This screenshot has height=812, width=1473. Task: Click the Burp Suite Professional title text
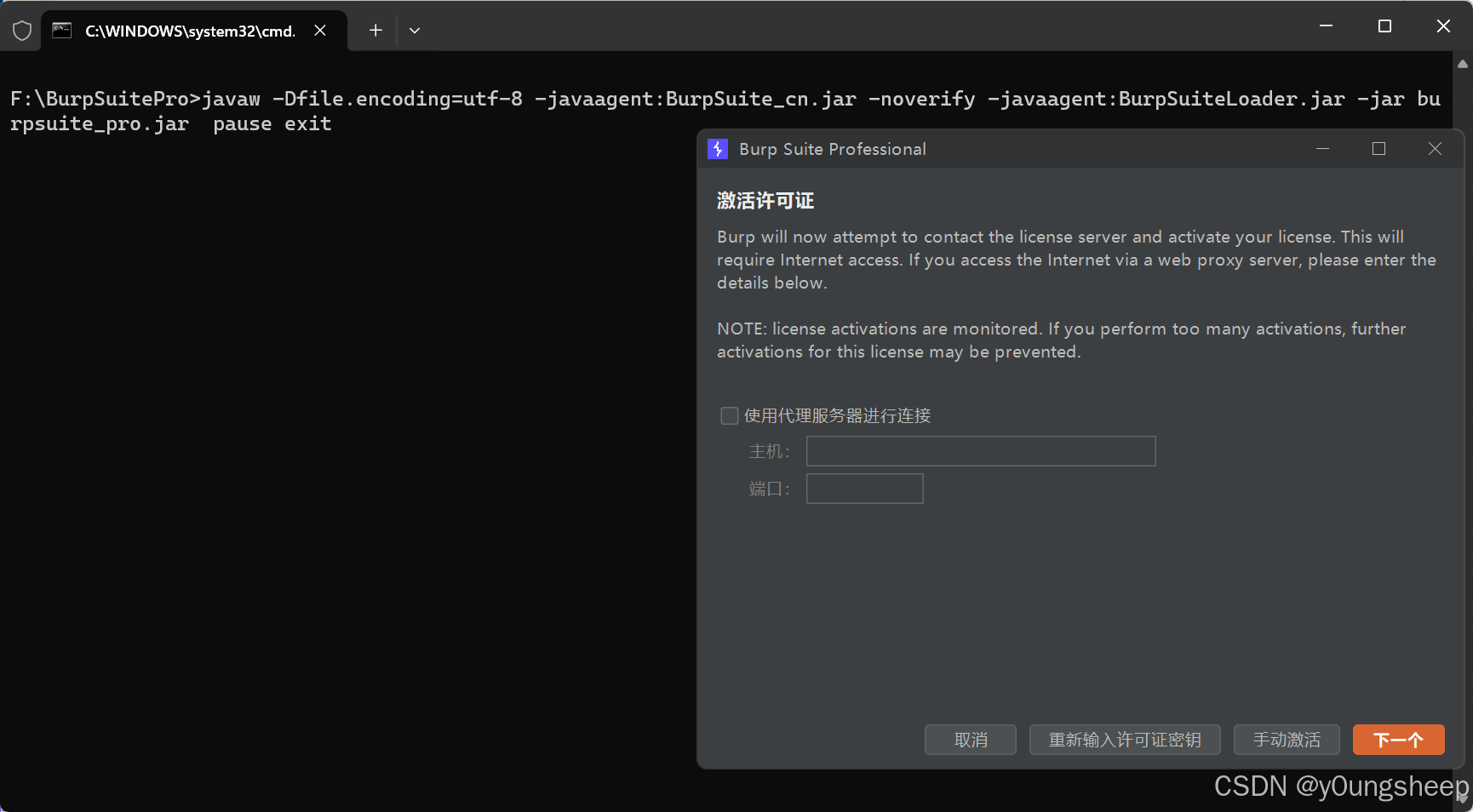tap(833, 149)
